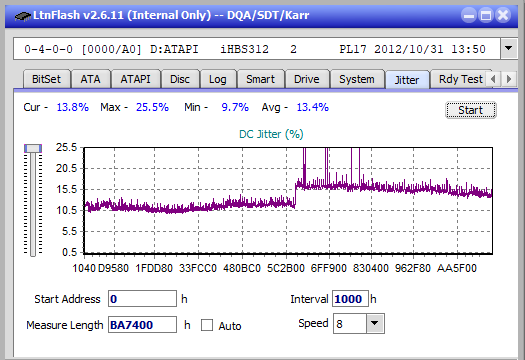This screenshot has width=525, height=360.
Task: Click the LtnFlash chip icon in title bar
Action: pyautogui.click(x=23, y=16)
